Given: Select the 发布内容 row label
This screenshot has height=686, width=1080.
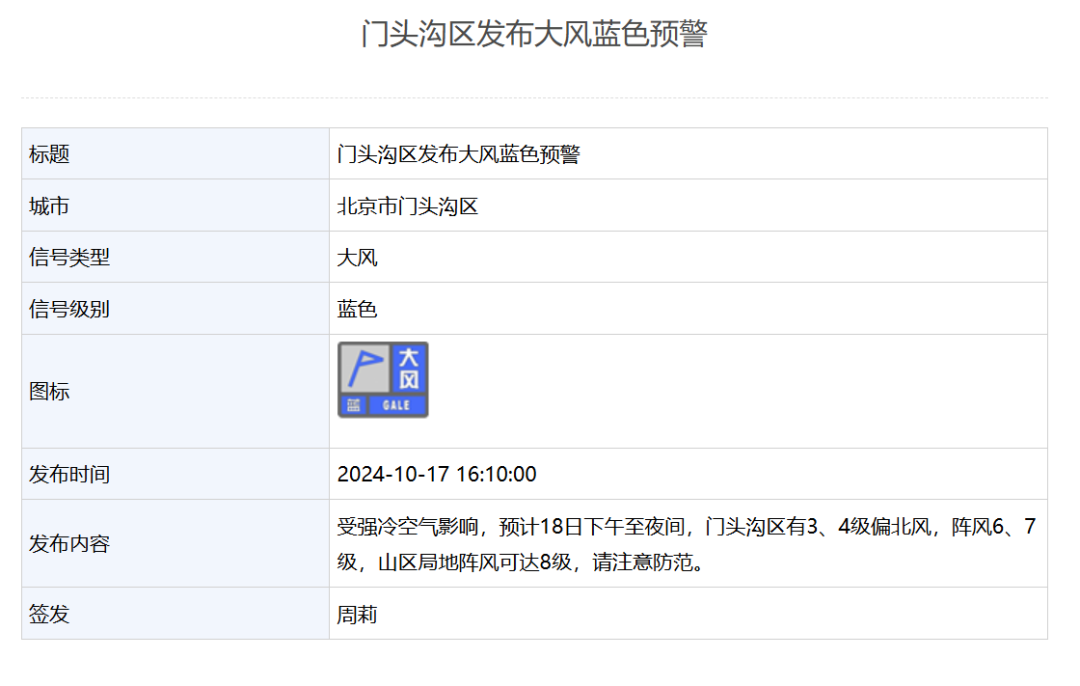Looking at the screenshot, I should 70,544.
